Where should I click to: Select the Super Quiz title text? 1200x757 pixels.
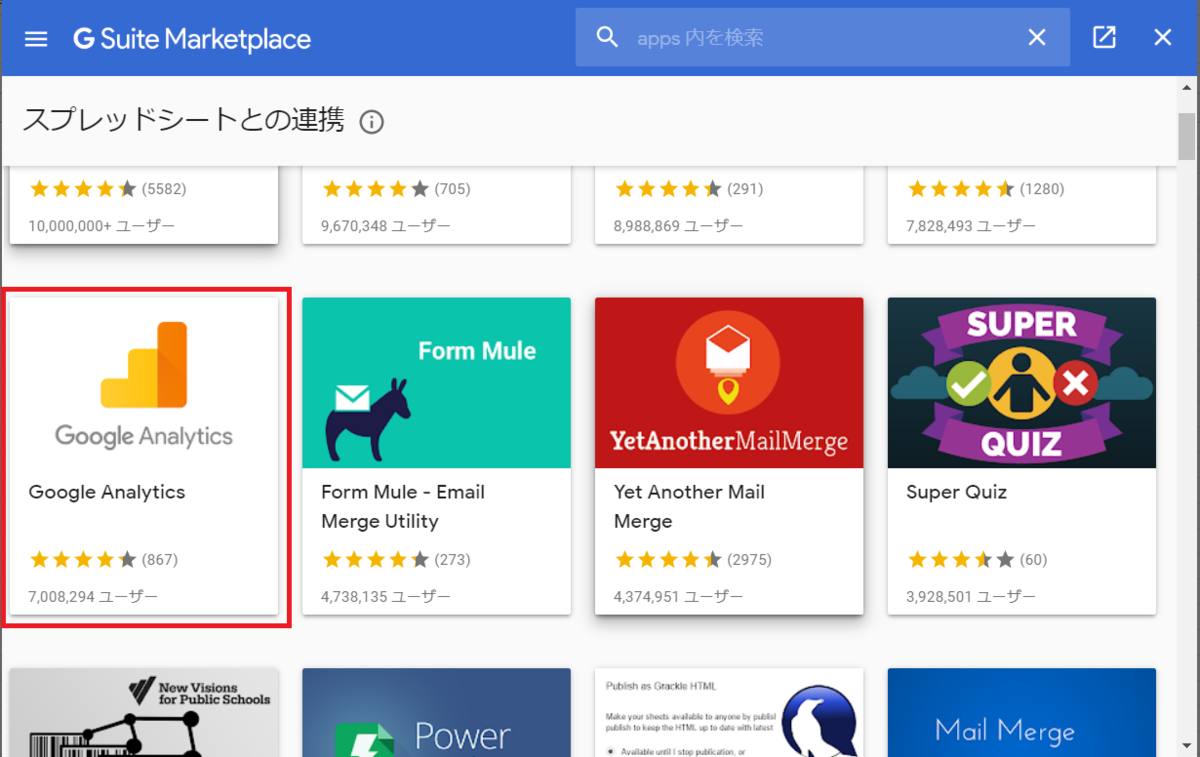[956, 492]
